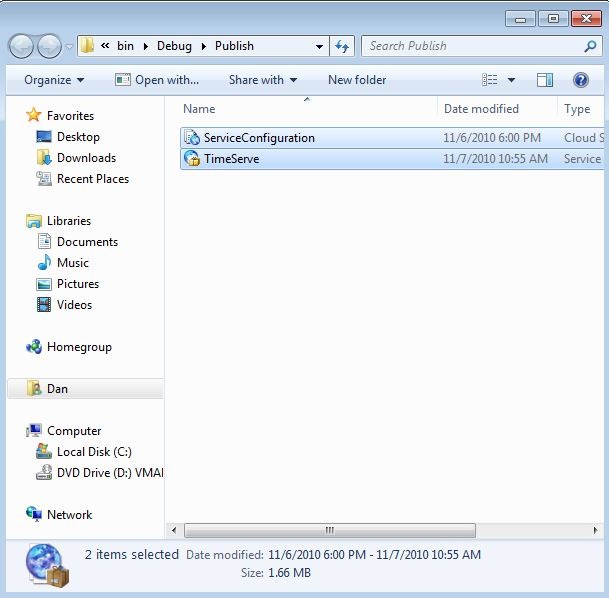The image size is (609, 598).
Task: Toggle the preview pane
Action: point(545,80)
